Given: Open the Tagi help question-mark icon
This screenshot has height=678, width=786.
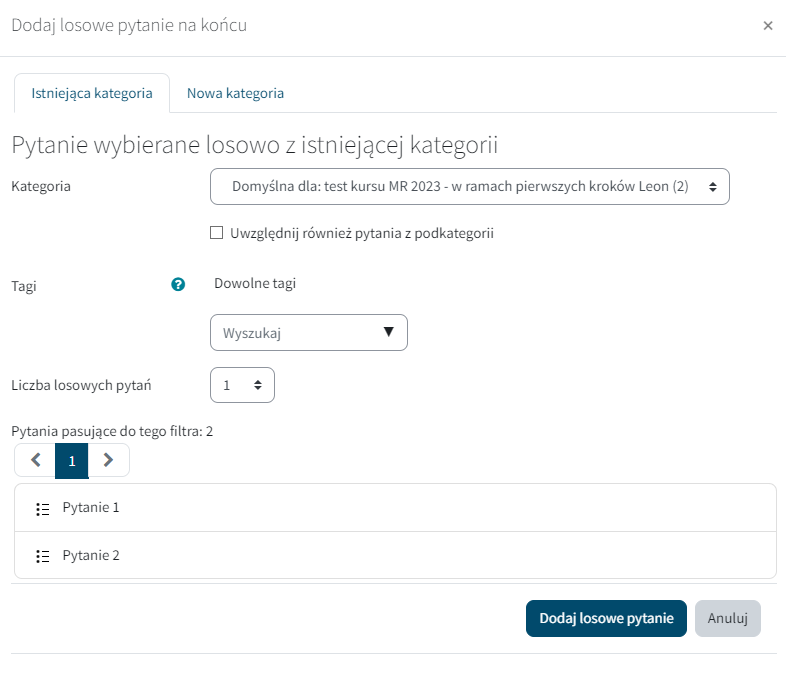Looking at the screenshot, I should point(178,285).
